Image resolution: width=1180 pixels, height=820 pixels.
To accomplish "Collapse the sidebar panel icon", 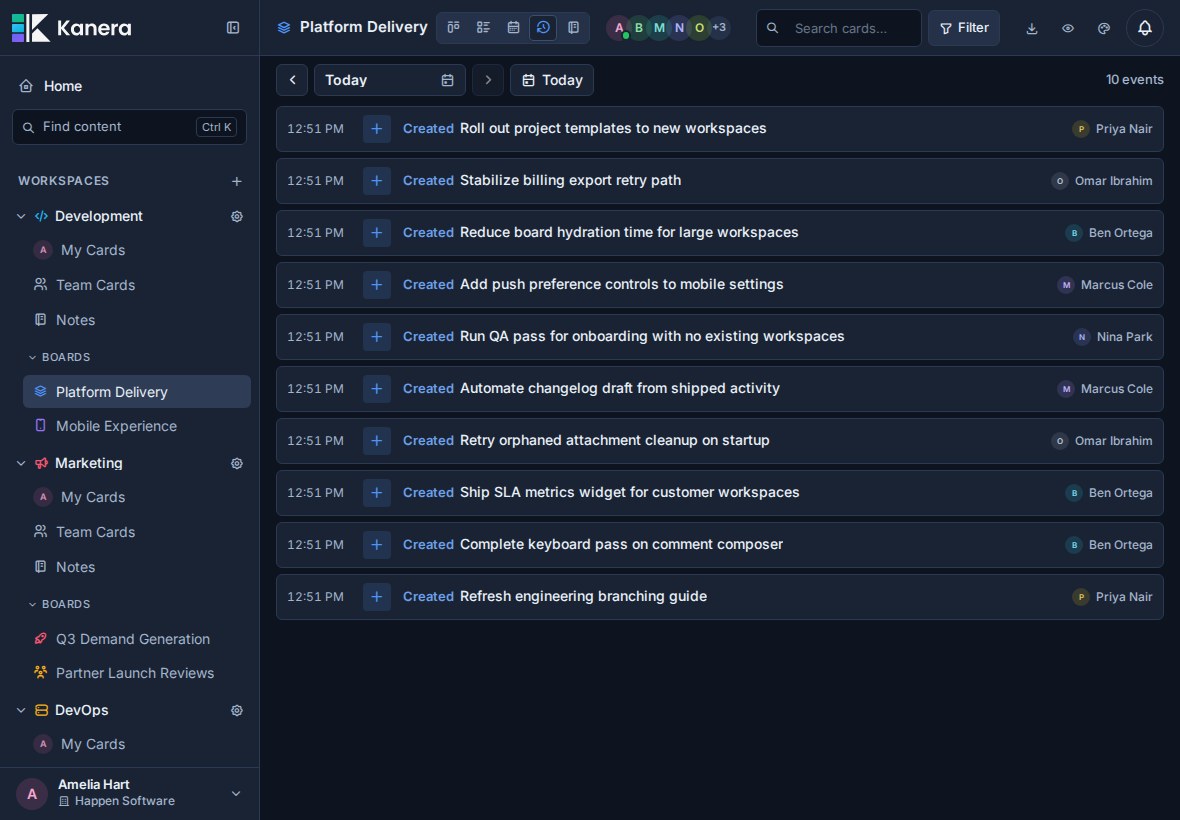I will pyautogui.click(x=233, y=28).
